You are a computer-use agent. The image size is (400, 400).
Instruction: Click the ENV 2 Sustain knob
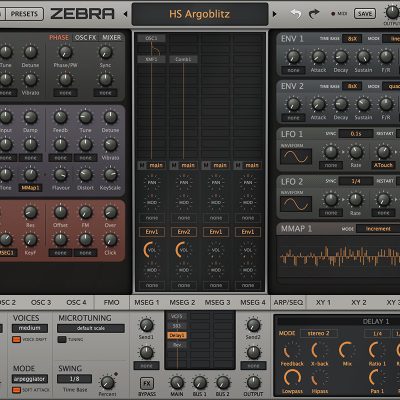[363, 105]
